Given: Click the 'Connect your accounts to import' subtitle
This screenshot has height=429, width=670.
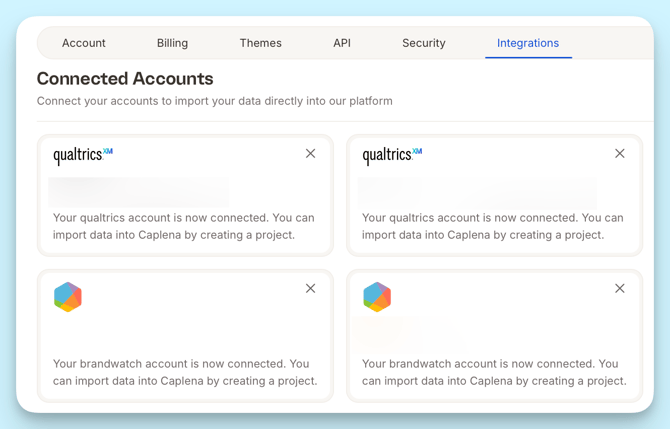Looking at the screenshot, I should point(215,101).
